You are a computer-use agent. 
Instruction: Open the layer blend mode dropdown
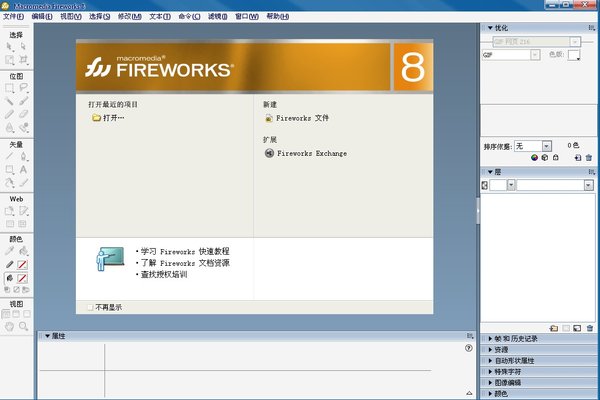pyautogui.click(x=589, y=186)
